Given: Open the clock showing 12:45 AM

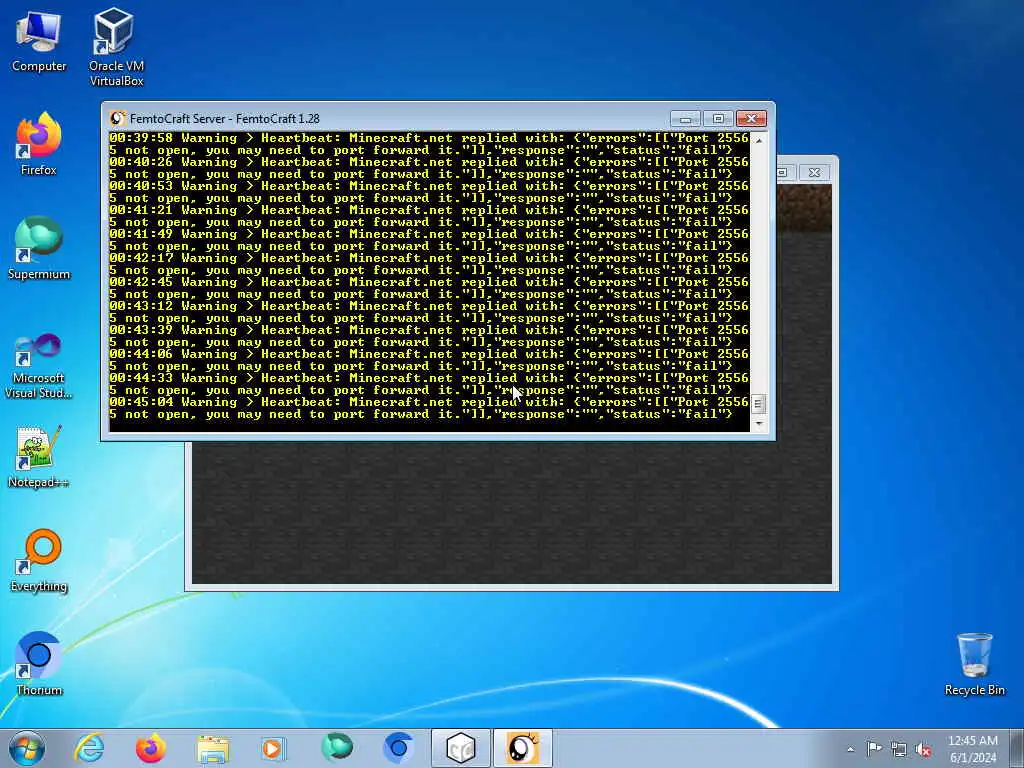Looking at the screenshot, I should [972, 748].
